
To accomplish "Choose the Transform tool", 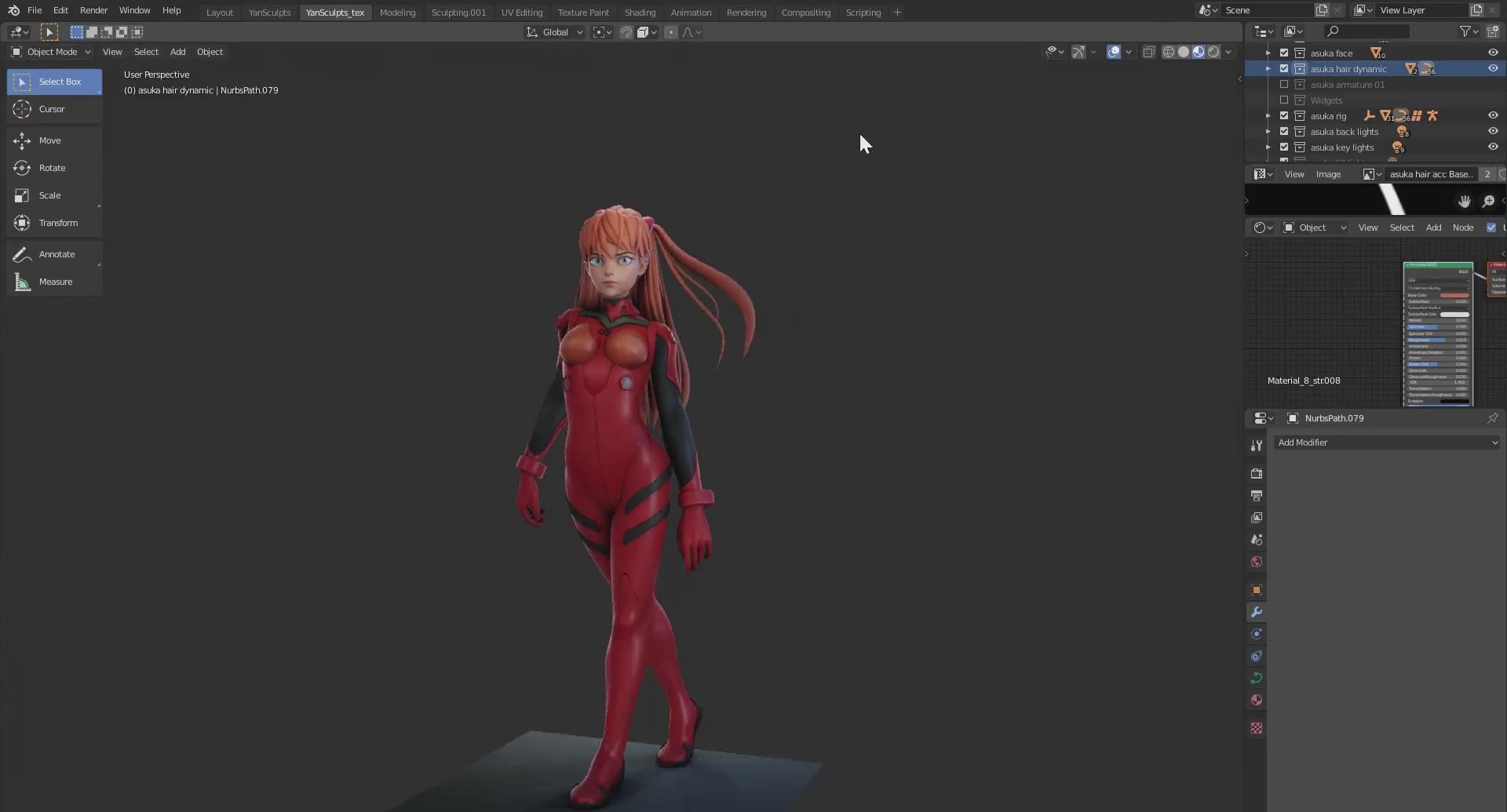I will click(54, 223).
